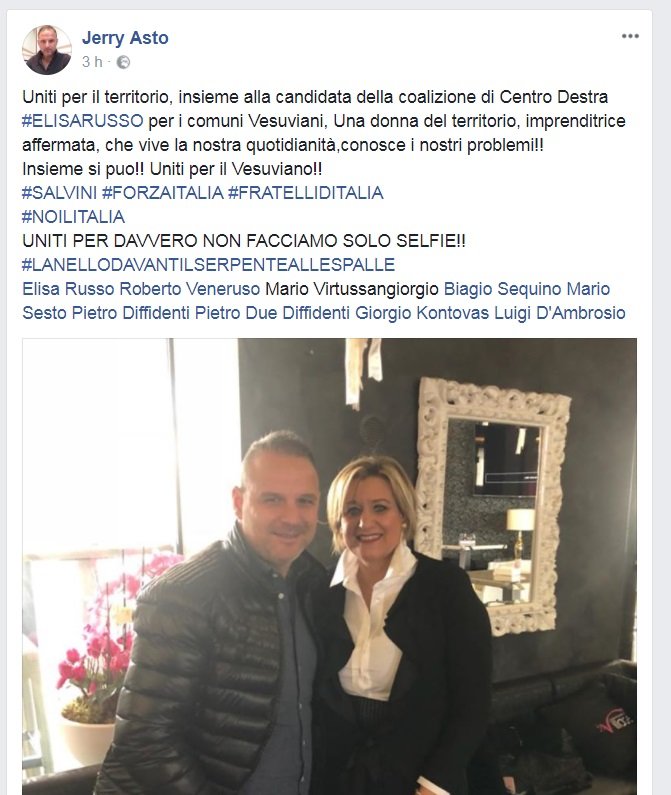Open Jerry Asto's profile picture
671x795 pixels.
coord(47,50)
